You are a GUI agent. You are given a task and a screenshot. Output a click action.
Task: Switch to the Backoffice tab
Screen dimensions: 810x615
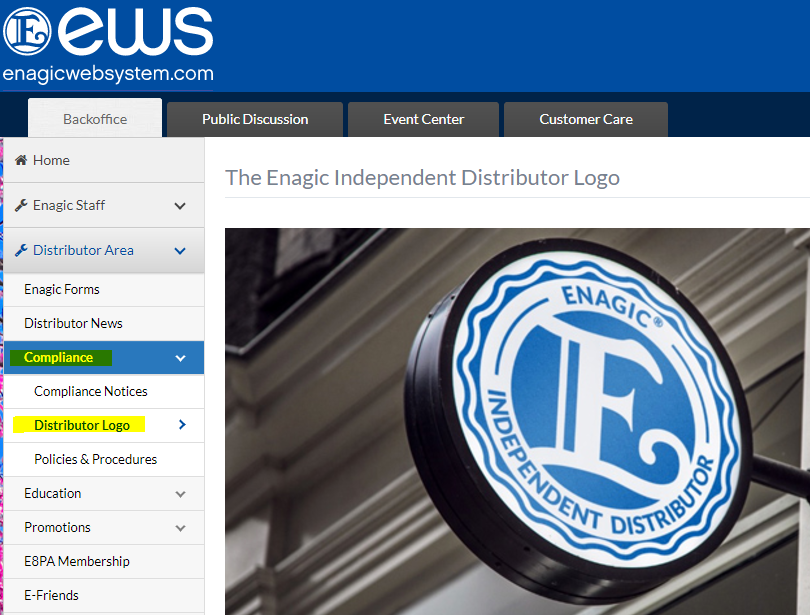[95, 118]
